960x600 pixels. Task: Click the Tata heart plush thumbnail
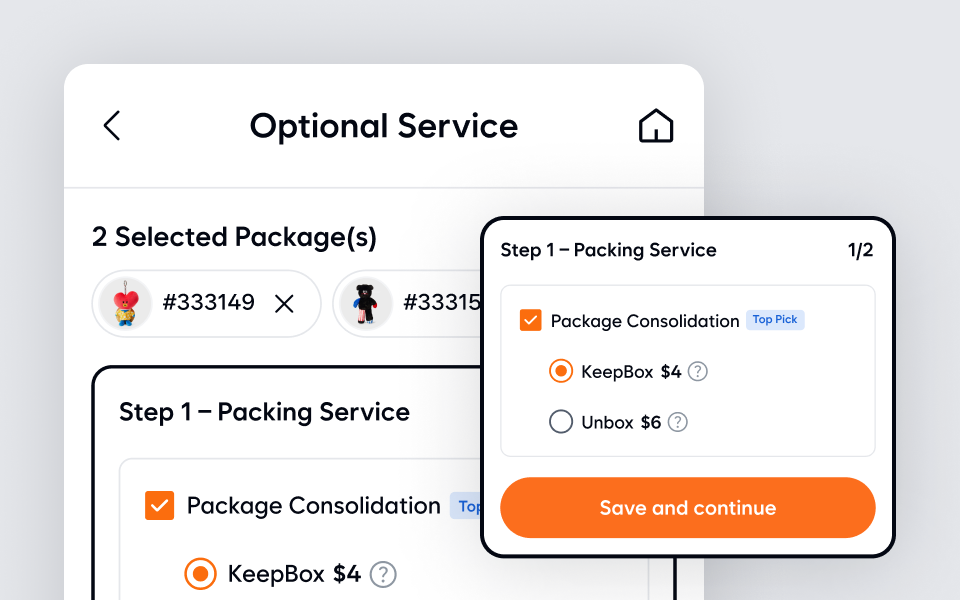click(125, 303)
